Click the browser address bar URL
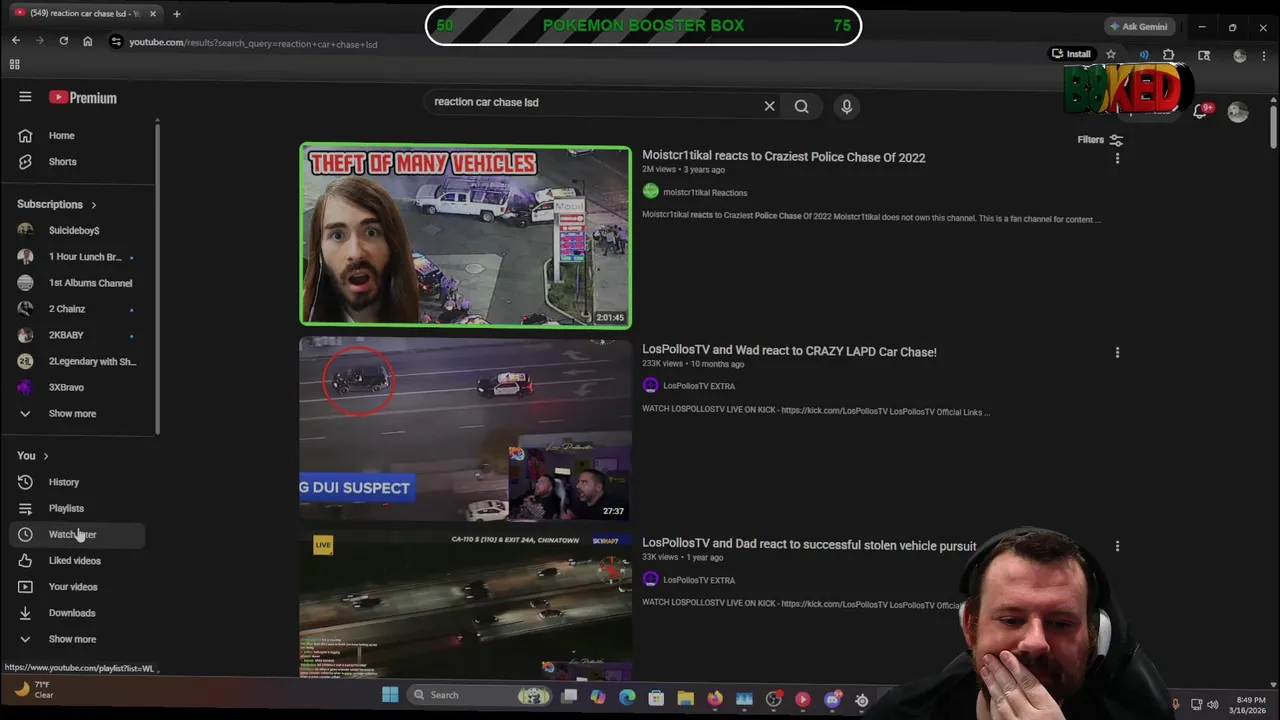 pos(253,43)
